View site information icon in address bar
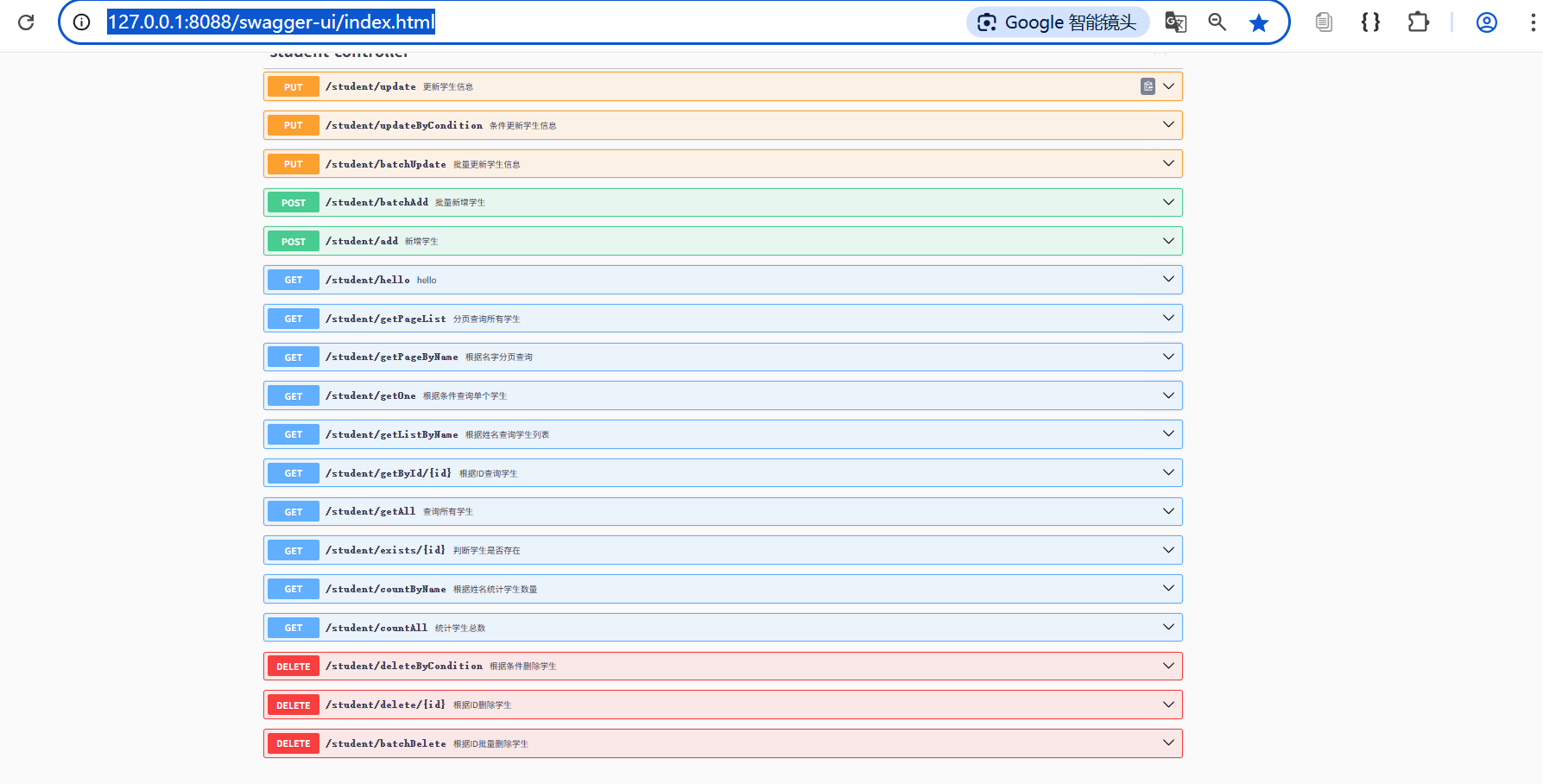This screenshot has height=784, width=1543. 81,22
